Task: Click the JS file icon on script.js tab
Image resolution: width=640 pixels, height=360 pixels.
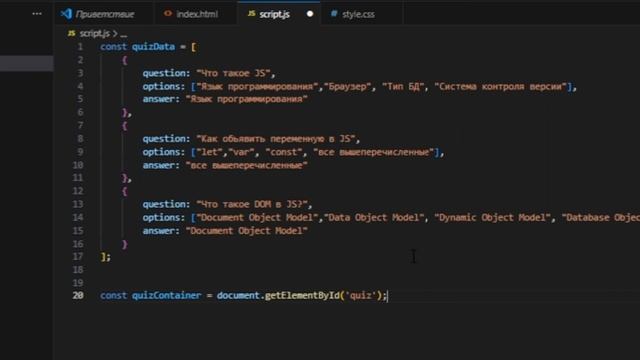Action: click(251, 13)
